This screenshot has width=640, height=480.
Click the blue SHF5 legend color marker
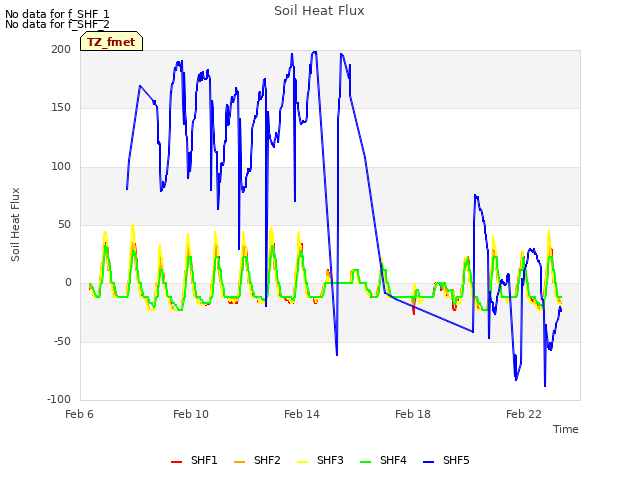click(x=428, y=462)
